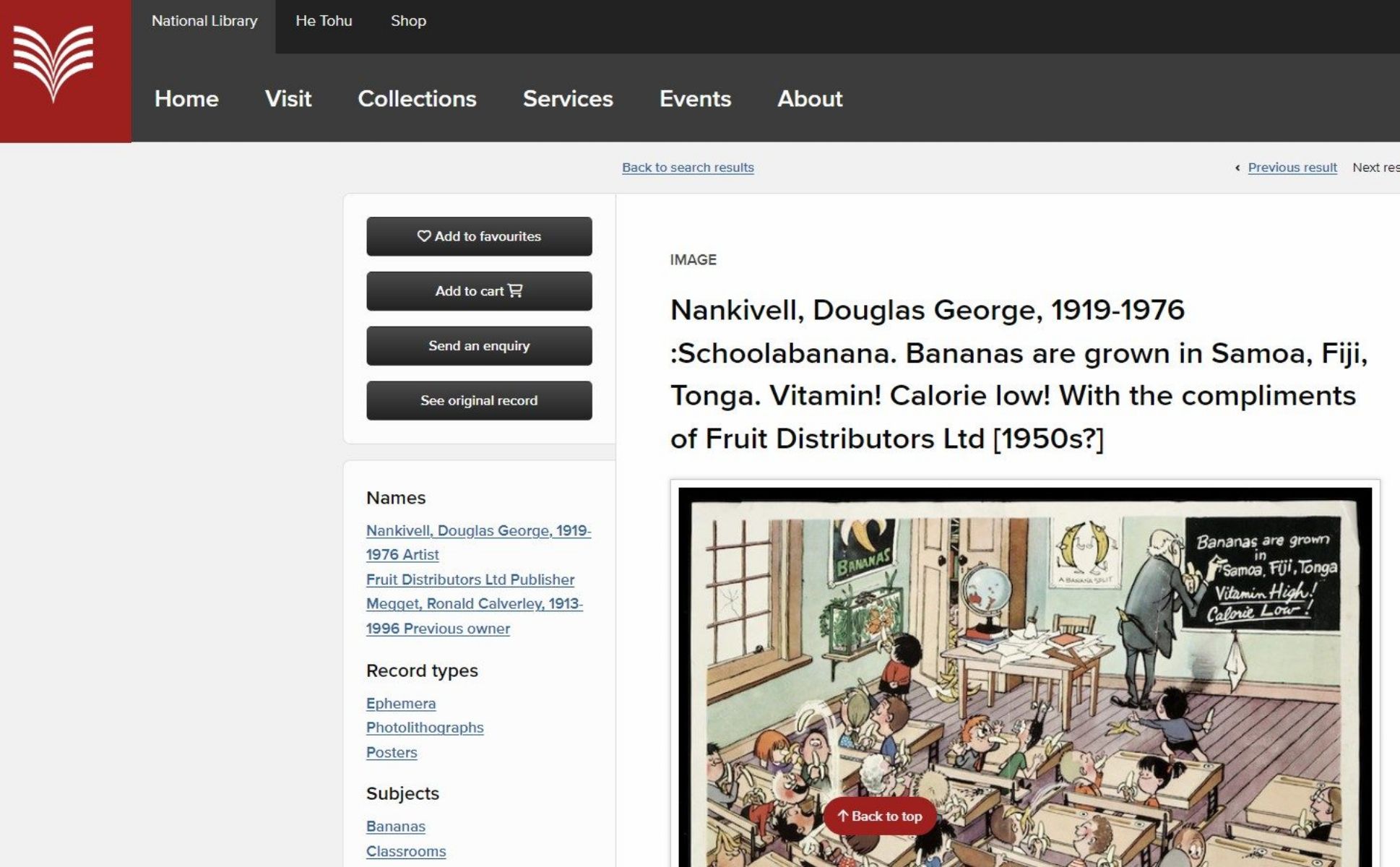Viewport: 1400px width, 867px height.
Task: Open the Ephemera record type link
Action: pyautogui.click(x=401, y=703)
